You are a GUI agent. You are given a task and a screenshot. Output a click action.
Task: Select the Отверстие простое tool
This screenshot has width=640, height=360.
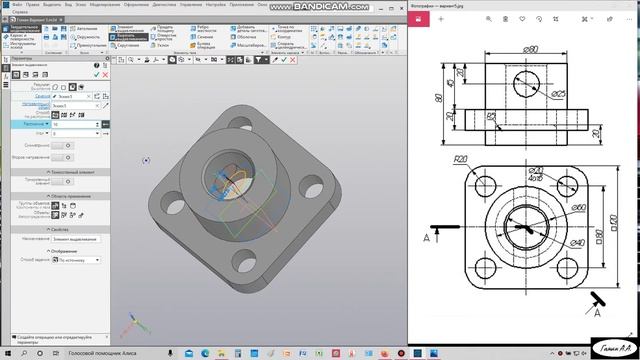pyautogui.click(x=163, y=37)
